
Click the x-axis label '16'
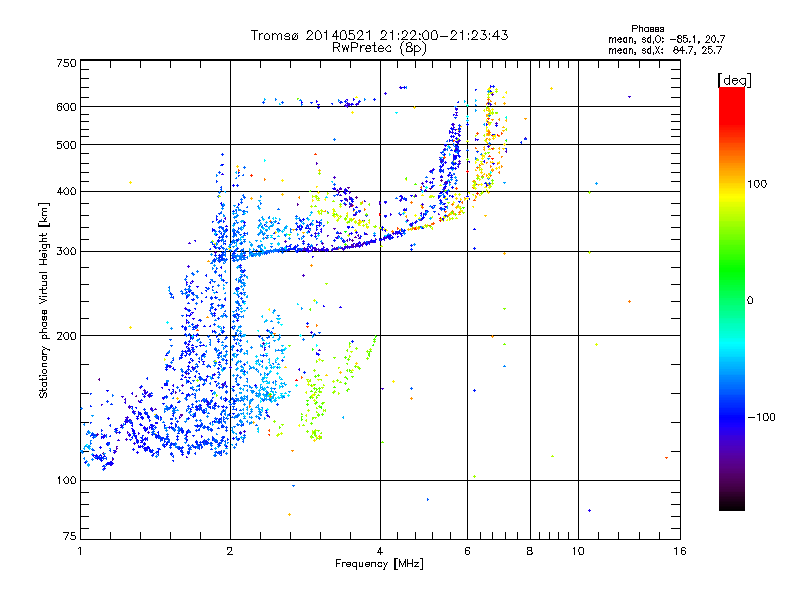pos(680,551)
